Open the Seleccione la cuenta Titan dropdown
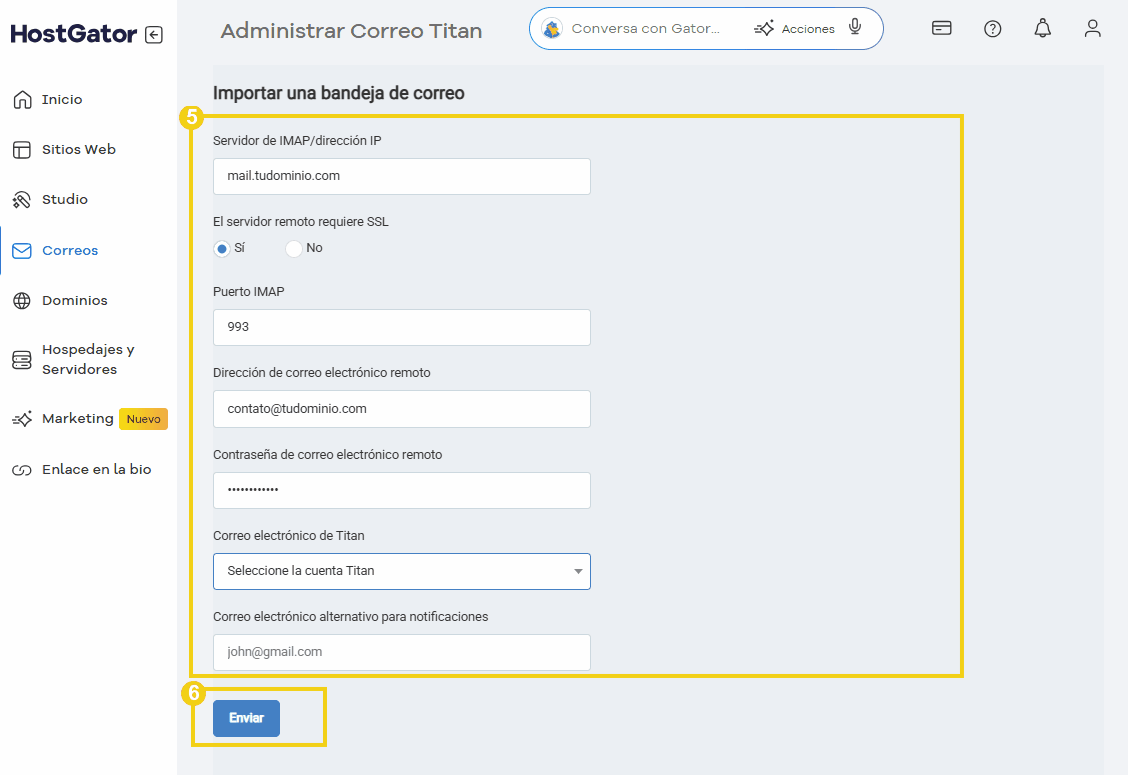Screen dimensions: 1128x775 coord(401,571)
